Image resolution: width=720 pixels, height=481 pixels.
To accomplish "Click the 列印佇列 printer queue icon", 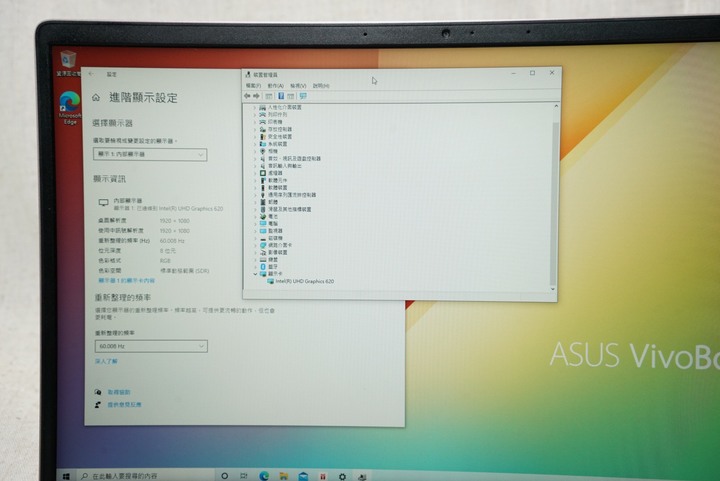I will point(263,115).
